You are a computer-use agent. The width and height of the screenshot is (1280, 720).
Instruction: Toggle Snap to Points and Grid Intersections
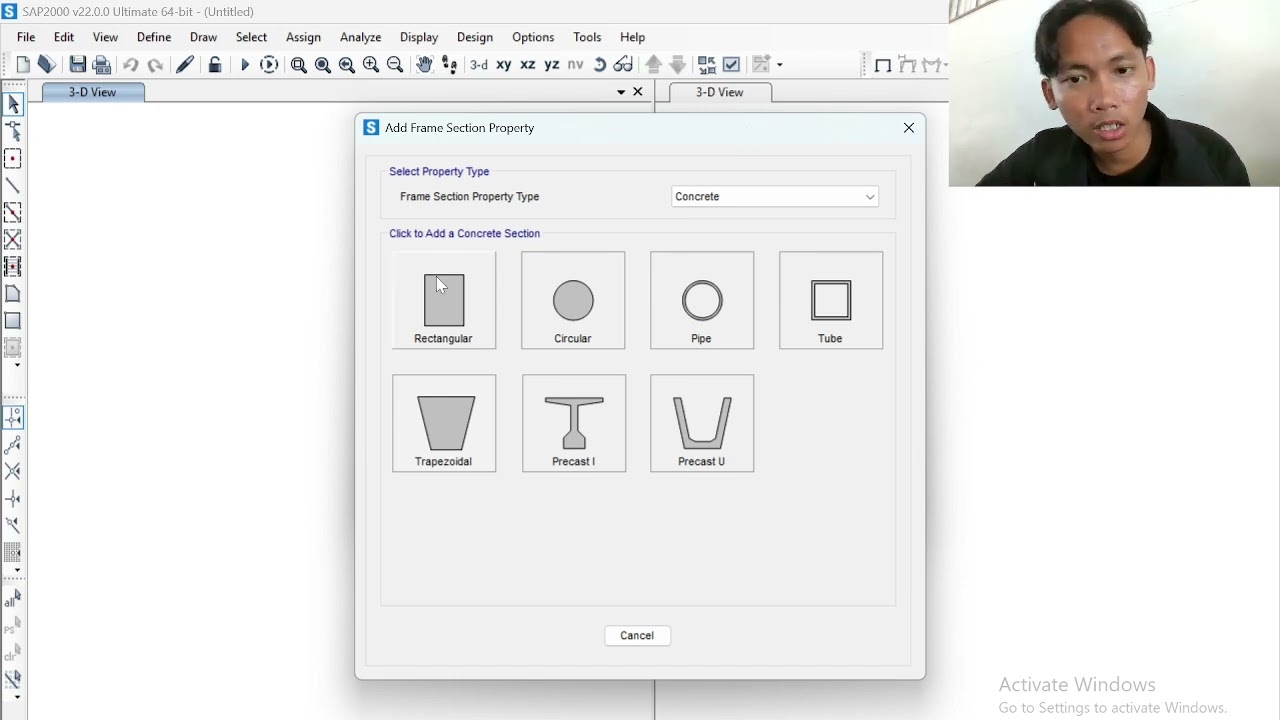[13, 417]
